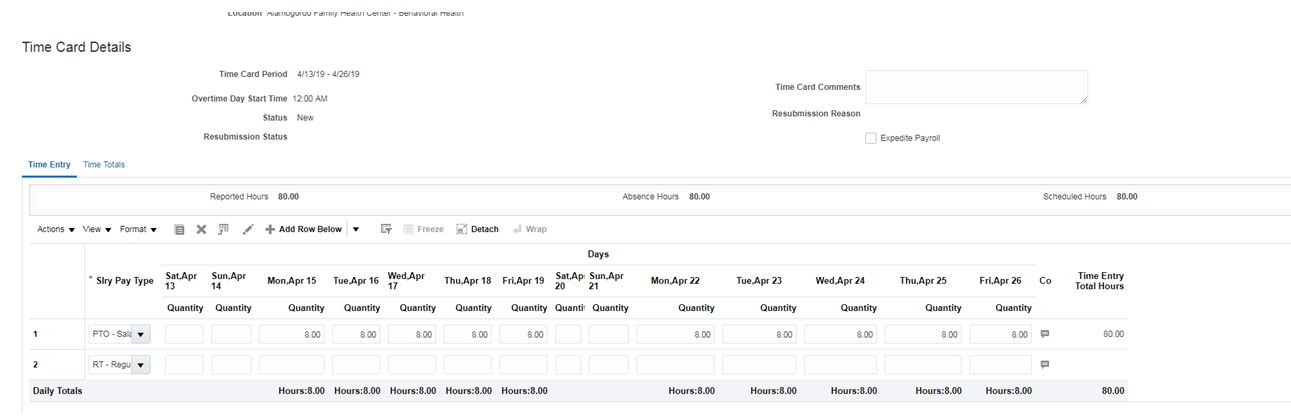Click row 1 Thu, Apr 18 quantity field

point(469,334)
